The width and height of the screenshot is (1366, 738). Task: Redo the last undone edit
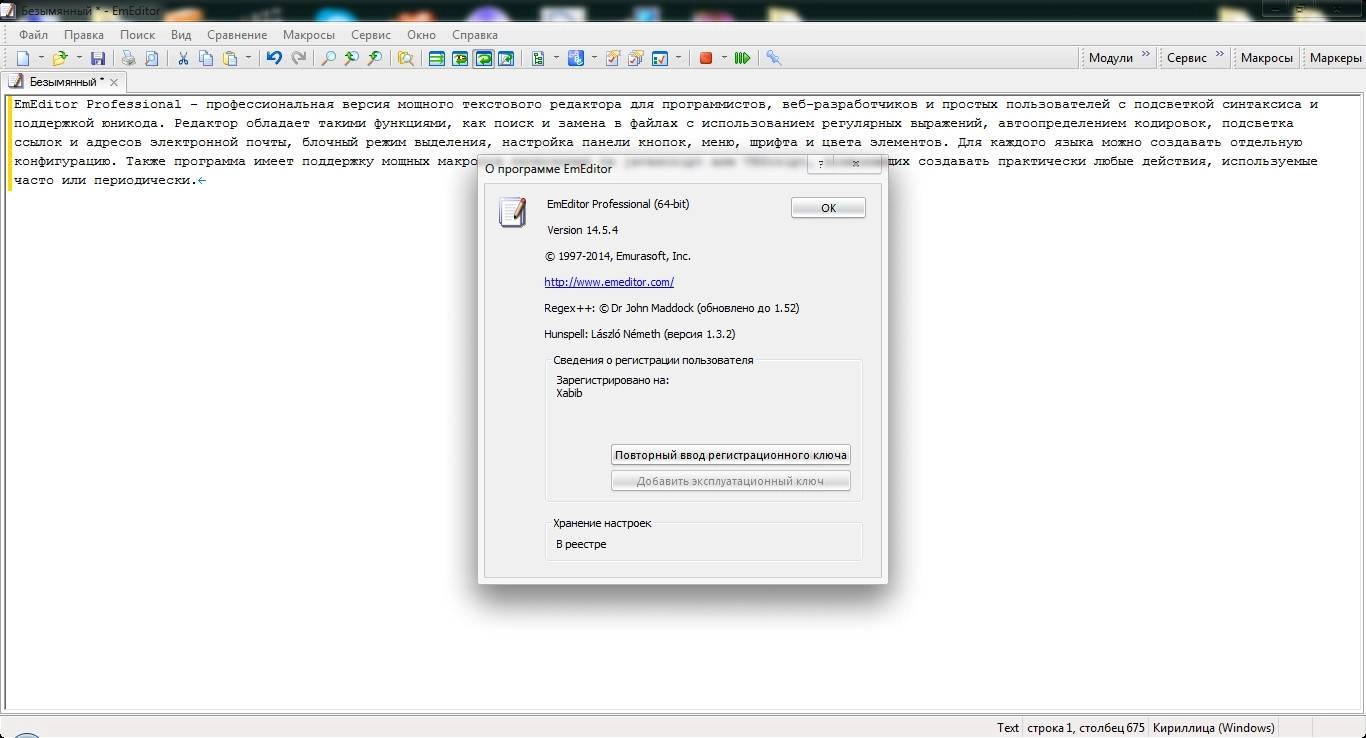click(x=298, y=58)
